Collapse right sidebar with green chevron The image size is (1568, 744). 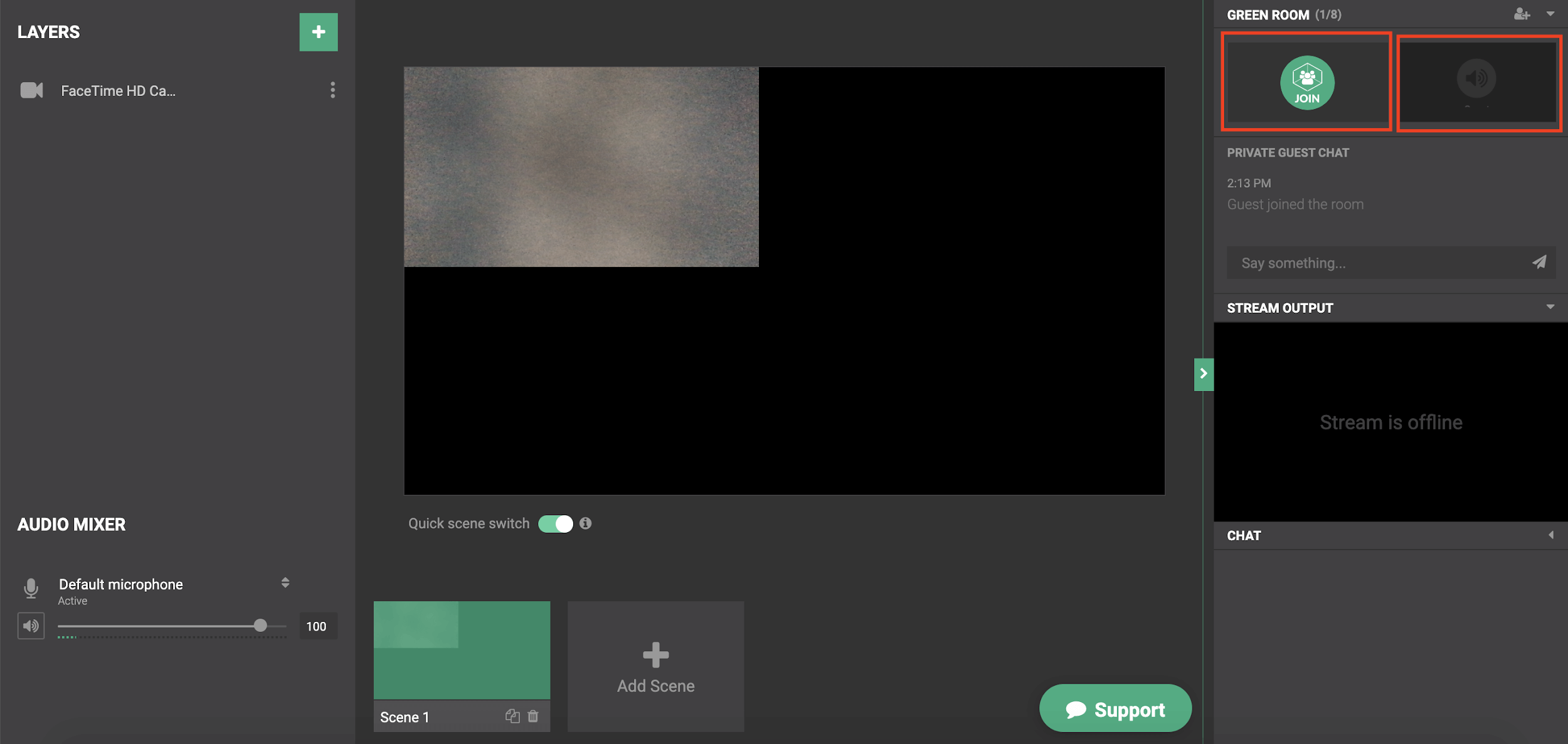(1203, 374)
